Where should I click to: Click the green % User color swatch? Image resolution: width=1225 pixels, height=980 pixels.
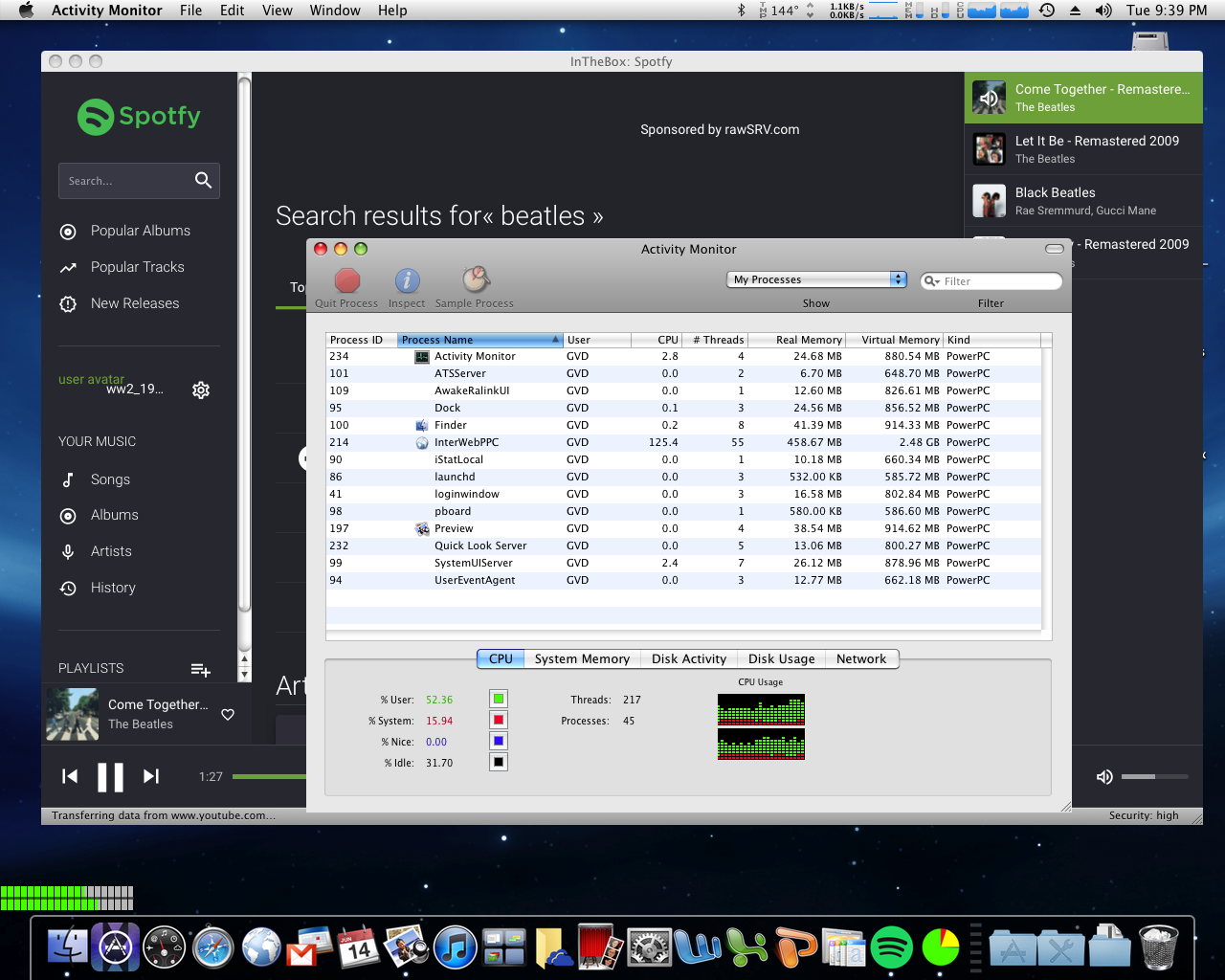[499, 699]
